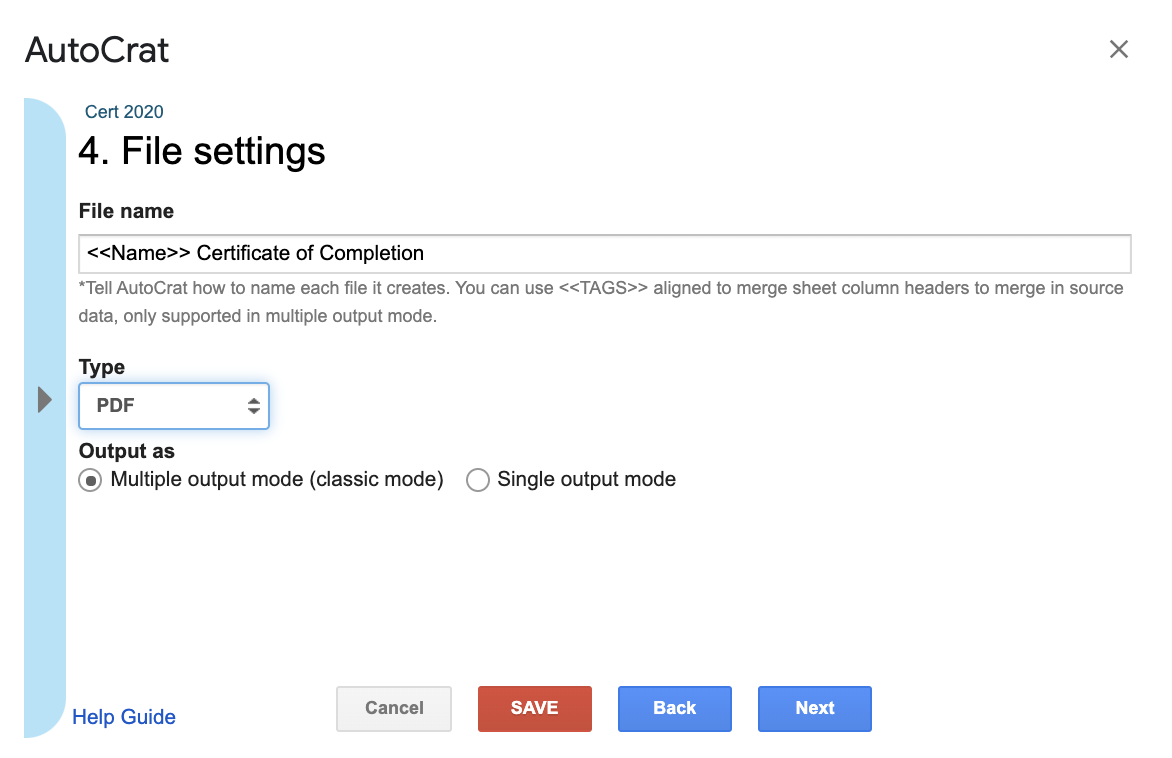Click the AutoCrat title text
This screenshot has height=758, width=1172.
click(x=97, y=50)
